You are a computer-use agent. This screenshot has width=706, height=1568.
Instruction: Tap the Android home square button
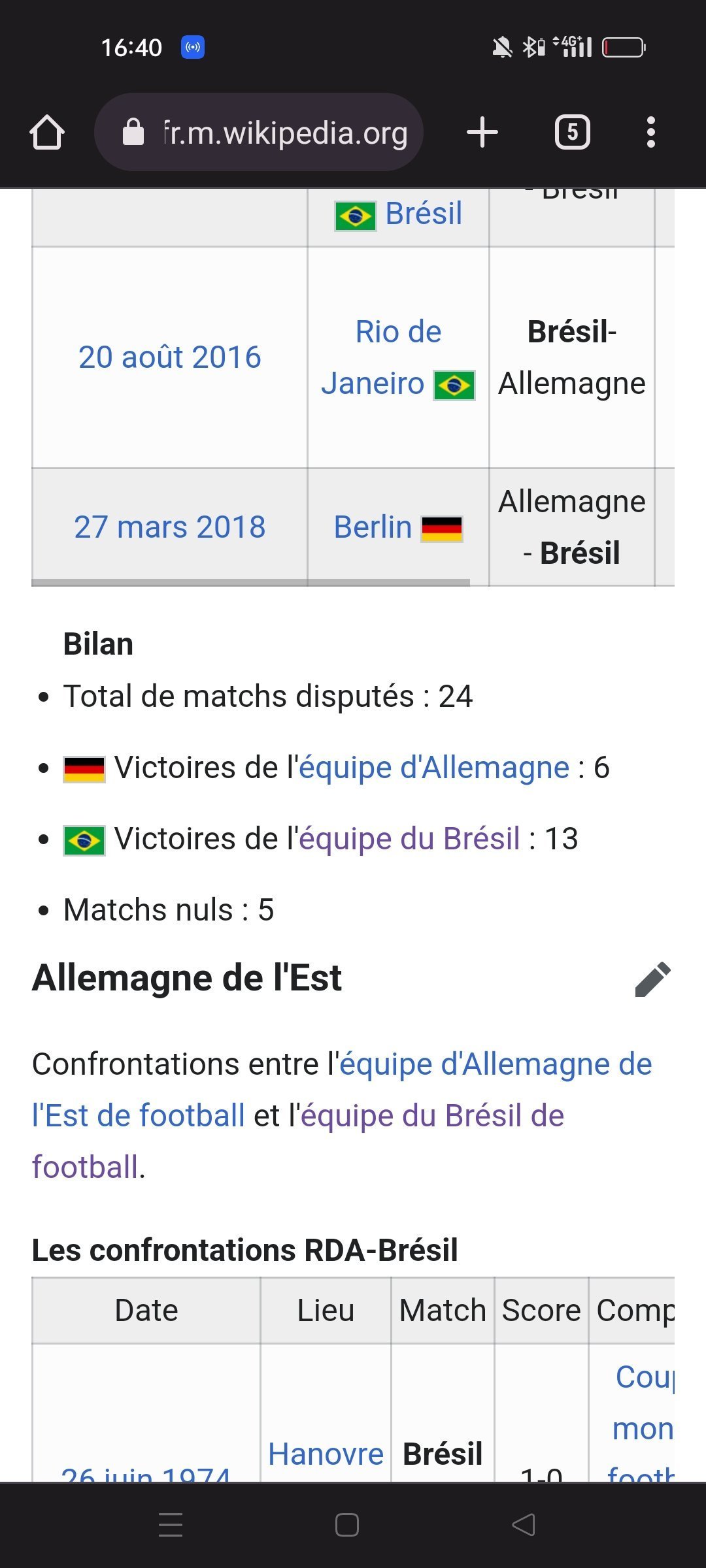pyautogui.click(x=347, y=1525)
